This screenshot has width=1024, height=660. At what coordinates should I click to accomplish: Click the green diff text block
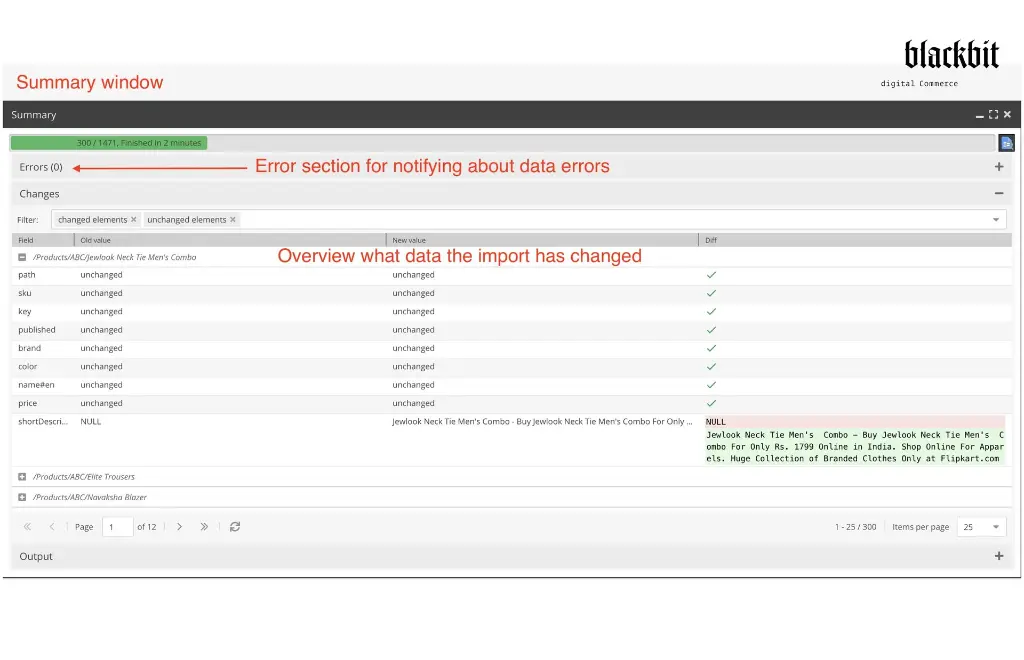pos(855,447)
